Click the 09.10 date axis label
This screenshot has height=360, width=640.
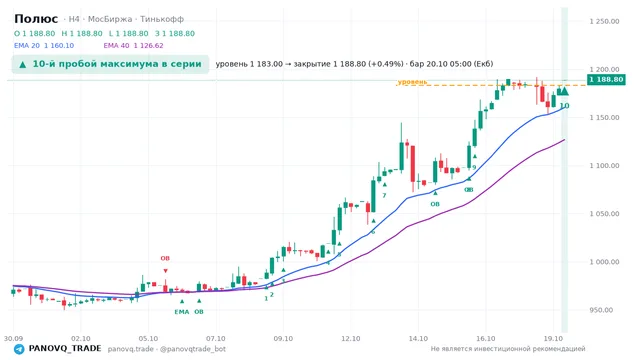click(283, 339)
